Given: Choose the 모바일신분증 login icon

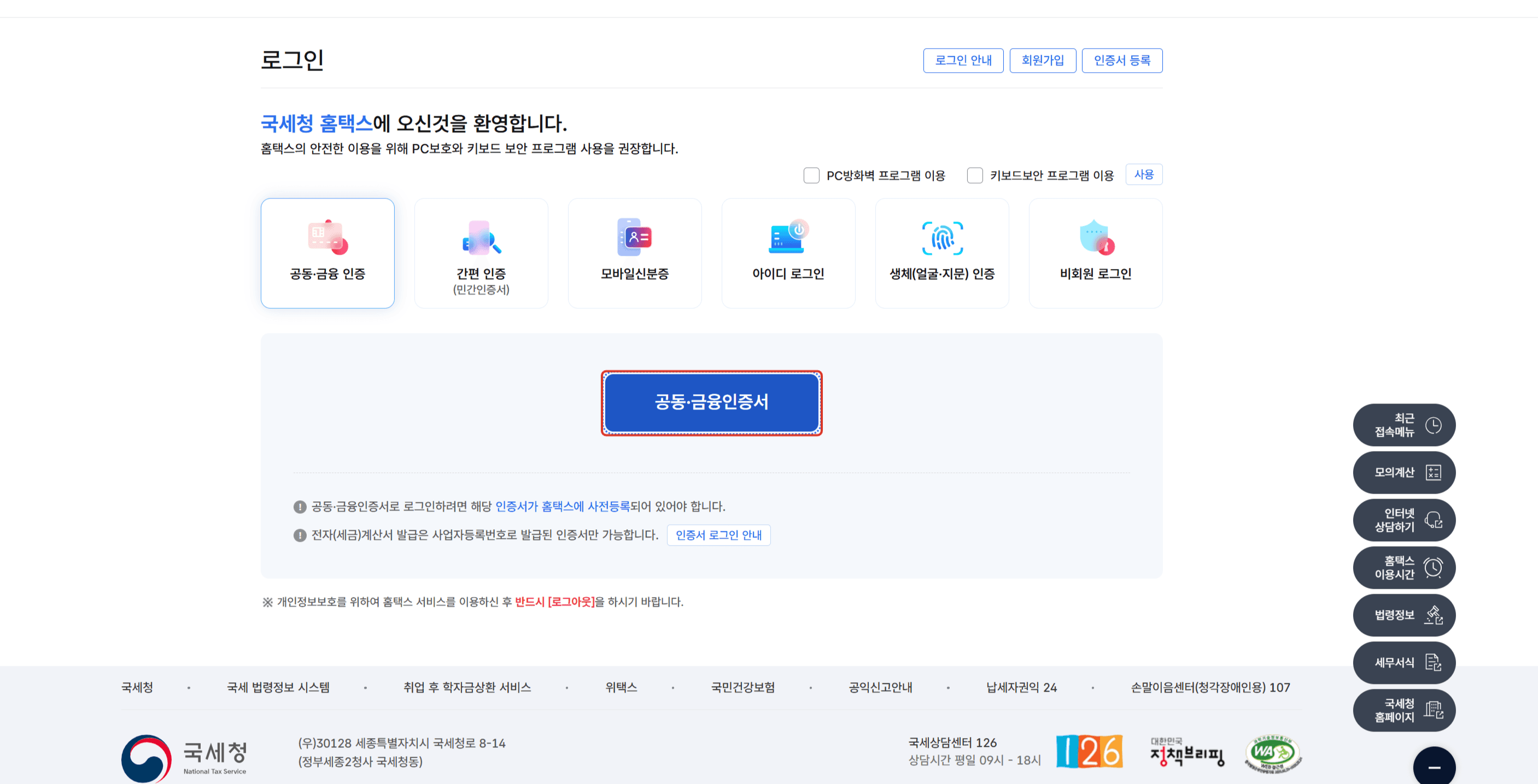Looking at the screenshot, I should [x=634, y=237].
